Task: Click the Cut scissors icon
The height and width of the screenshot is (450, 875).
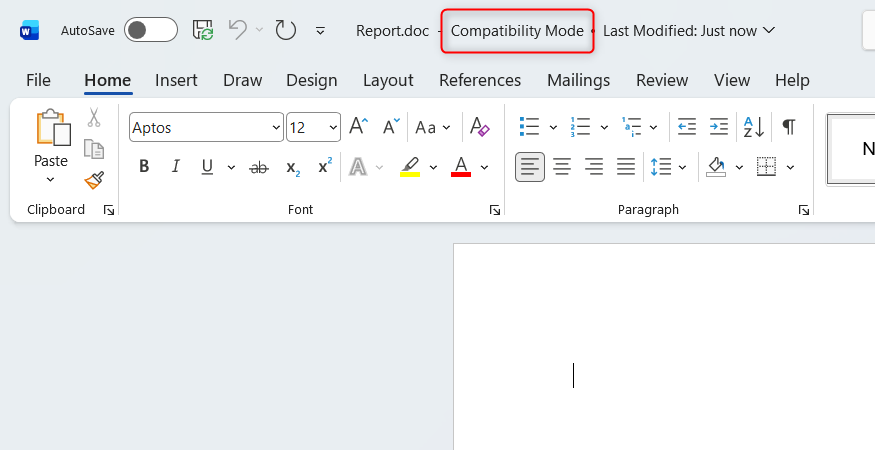Action: 94,117
